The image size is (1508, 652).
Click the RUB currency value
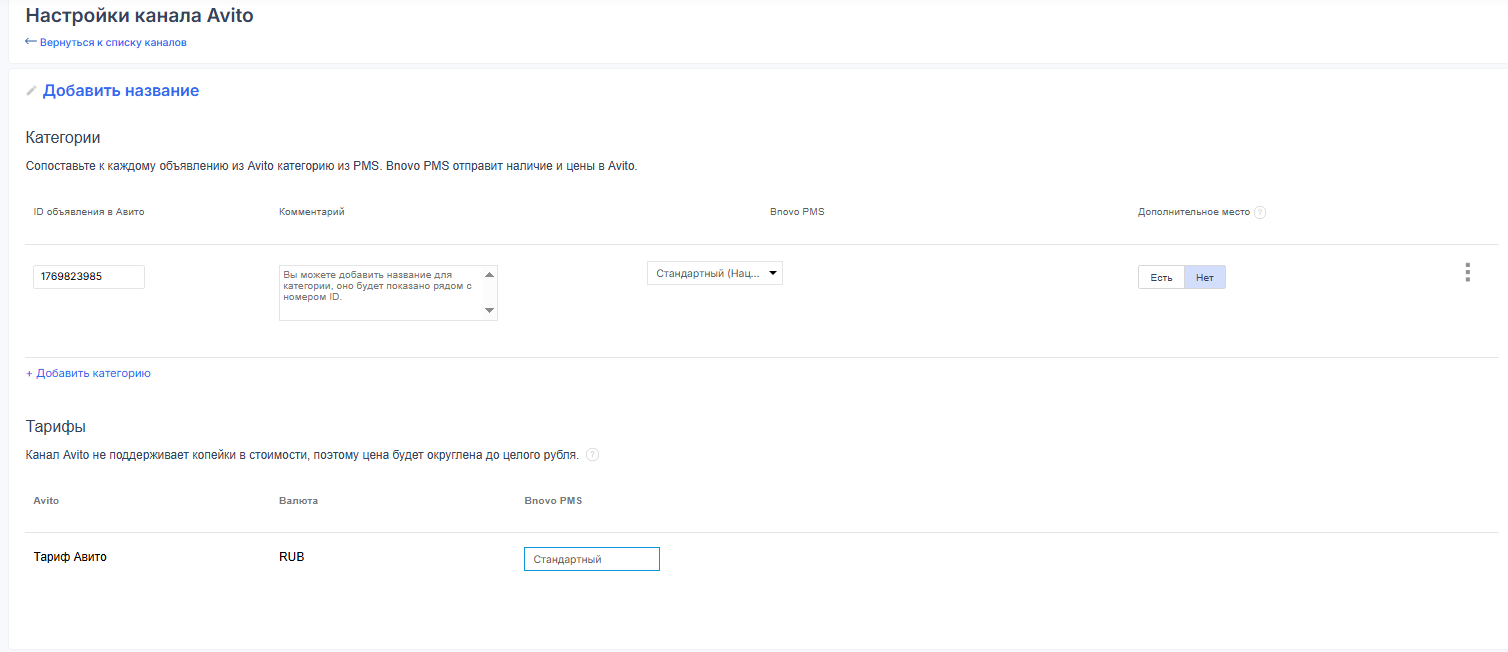point(291,557)
